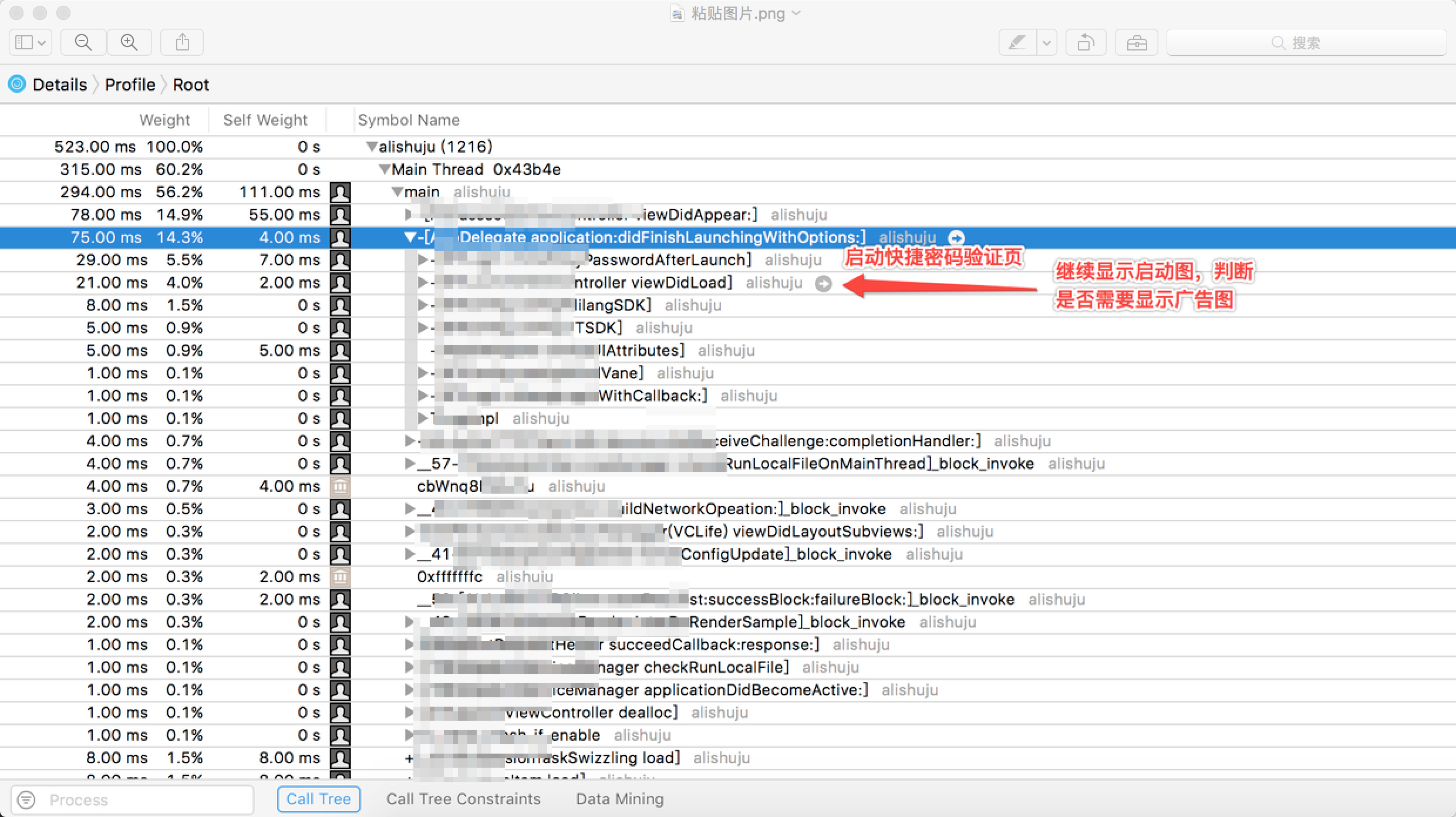Click the zoom in magnifier icon

129,42
